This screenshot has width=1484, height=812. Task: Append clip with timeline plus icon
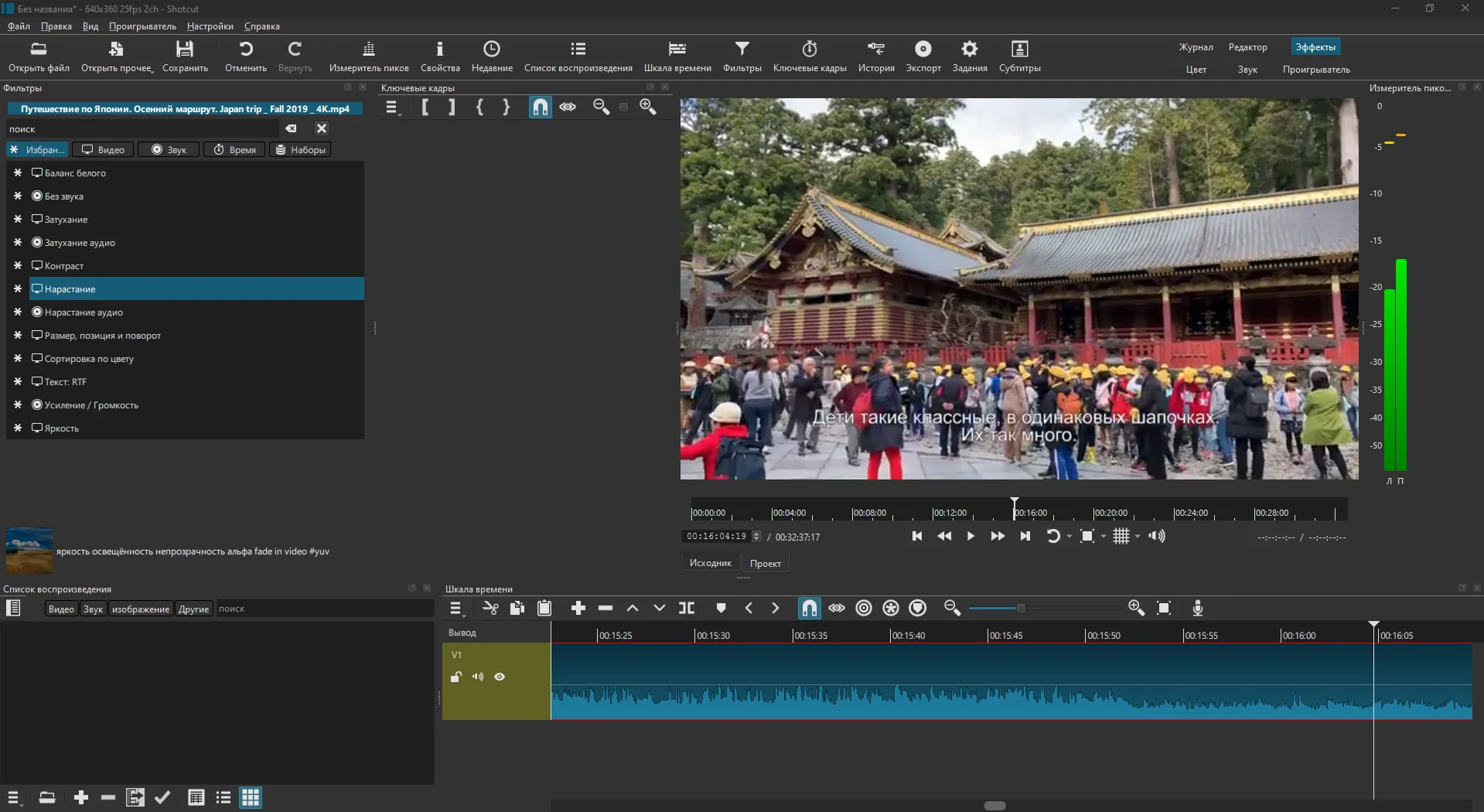[578, 609]
